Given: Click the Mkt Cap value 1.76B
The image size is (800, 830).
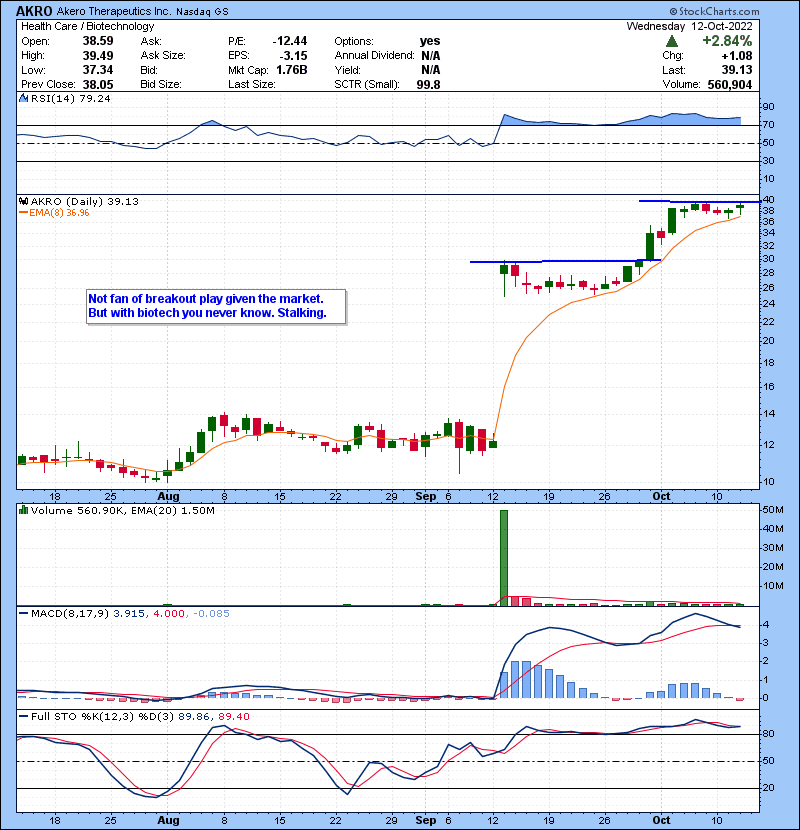Looking at the screenshot, I should [x=292, y=70].
